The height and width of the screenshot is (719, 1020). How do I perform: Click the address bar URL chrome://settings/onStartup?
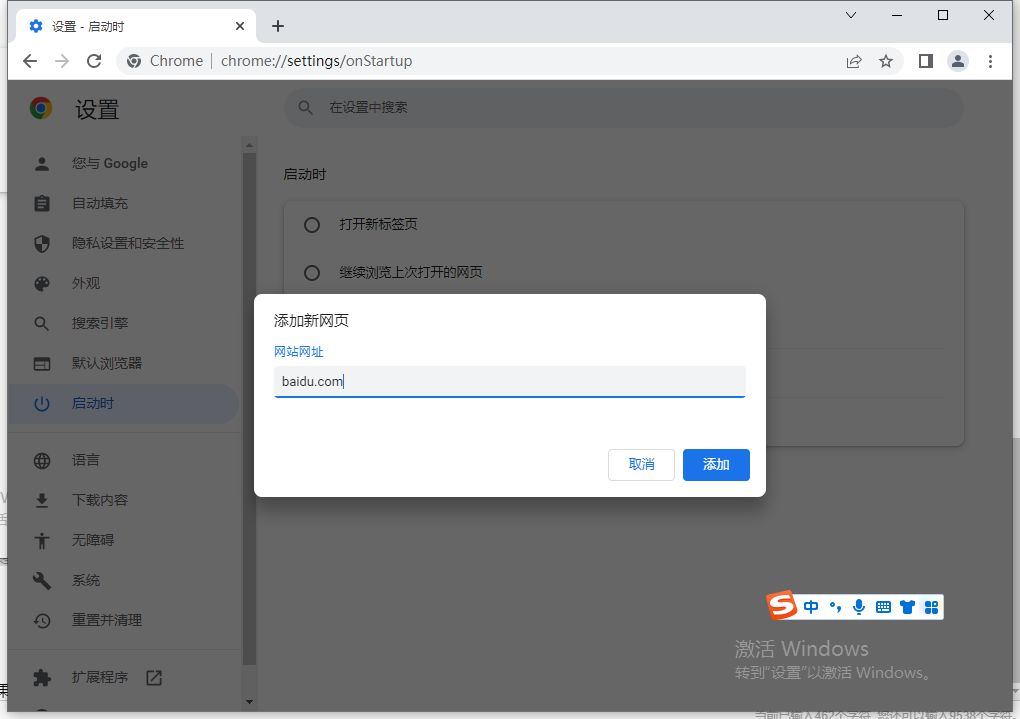tap(316, 61)
